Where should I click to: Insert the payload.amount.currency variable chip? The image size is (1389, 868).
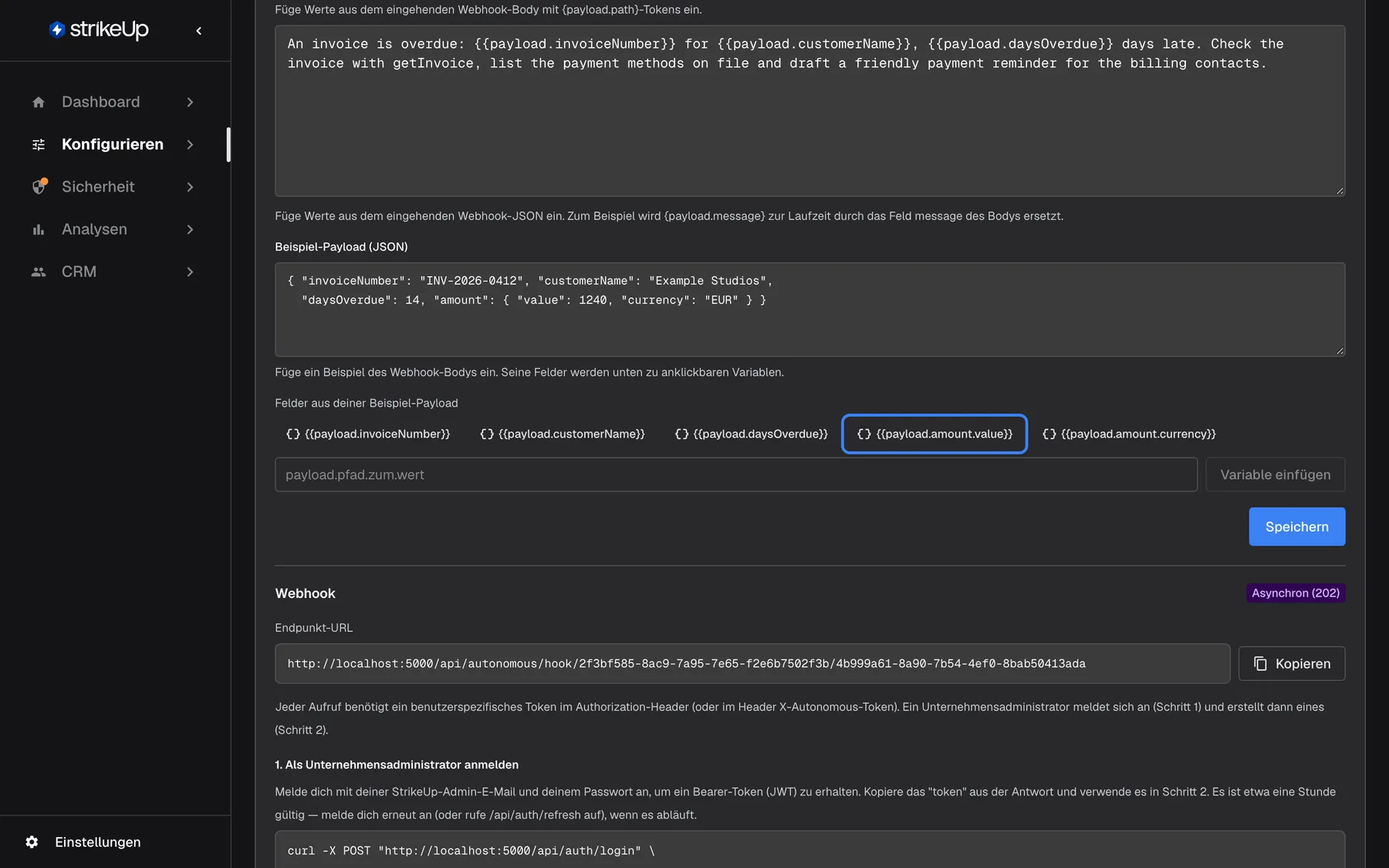(x=1129, y=434)
